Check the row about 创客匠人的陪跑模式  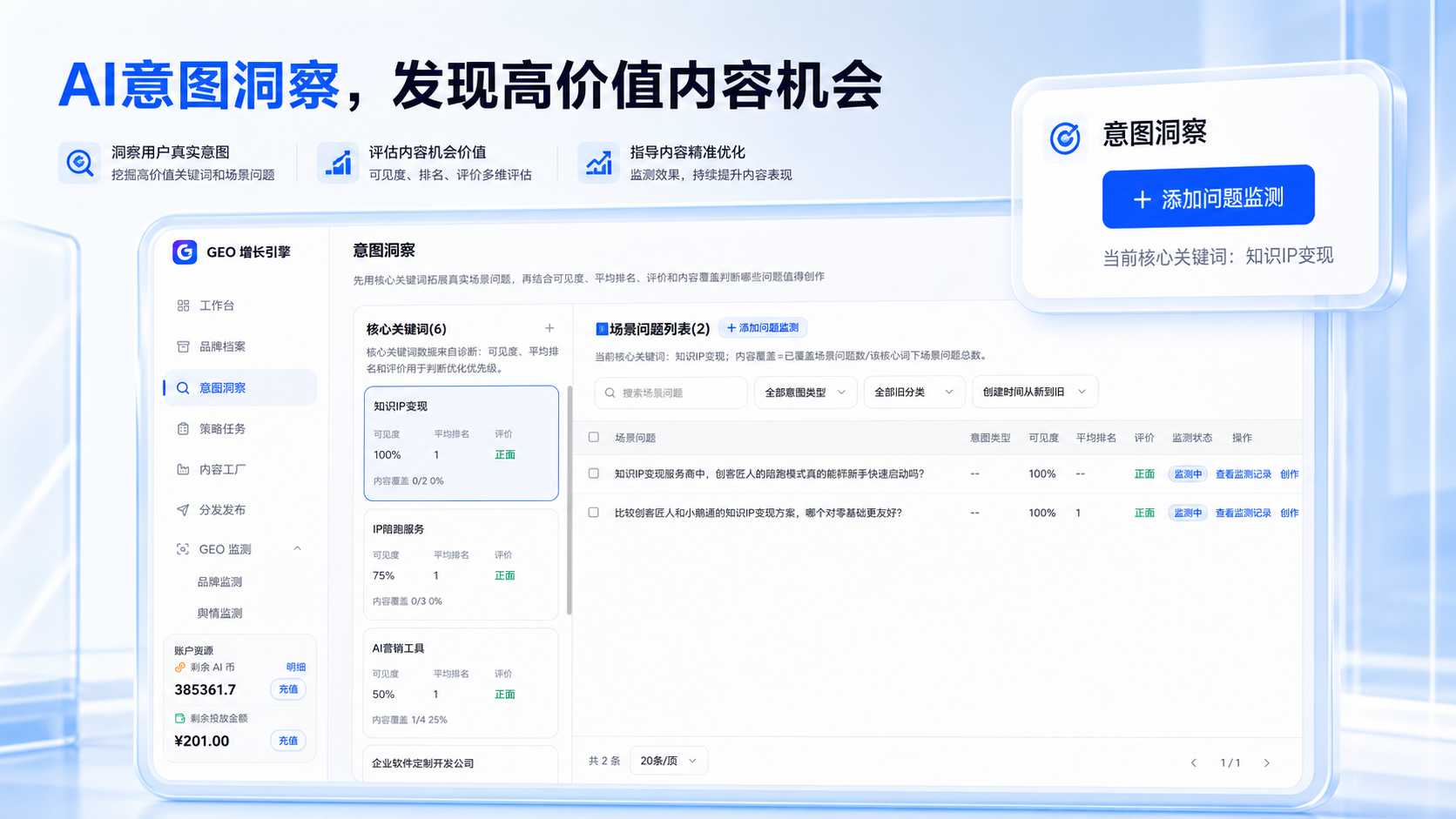[x=594, y=473]
